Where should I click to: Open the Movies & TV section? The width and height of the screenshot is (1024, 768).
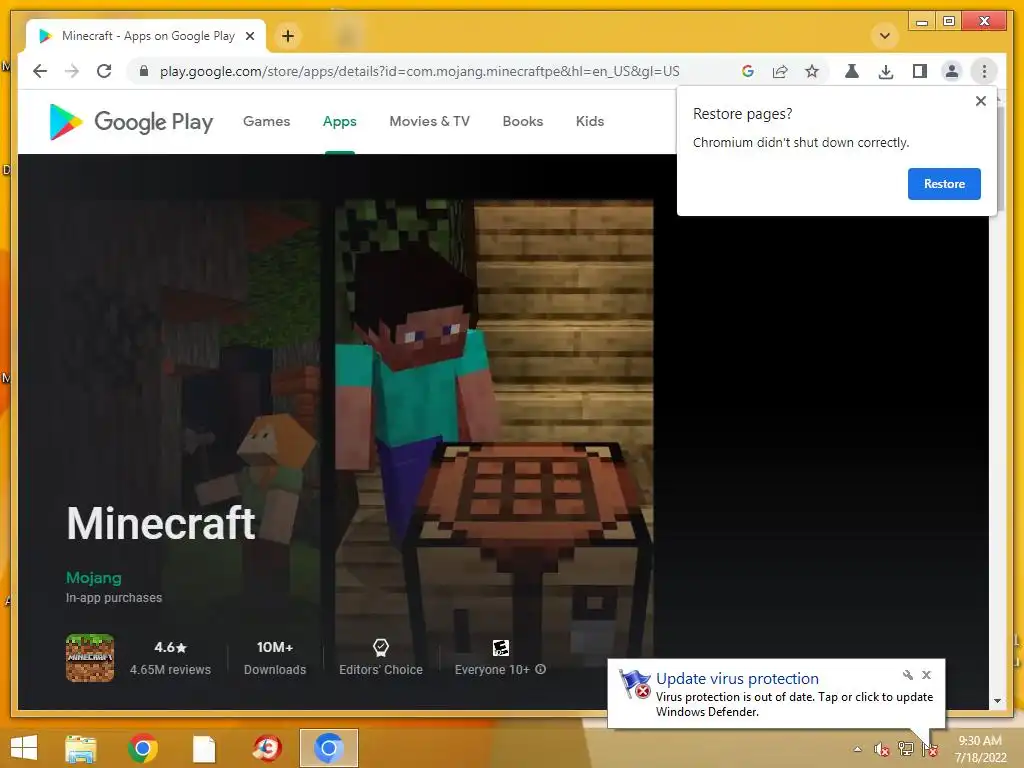point(430,121)
